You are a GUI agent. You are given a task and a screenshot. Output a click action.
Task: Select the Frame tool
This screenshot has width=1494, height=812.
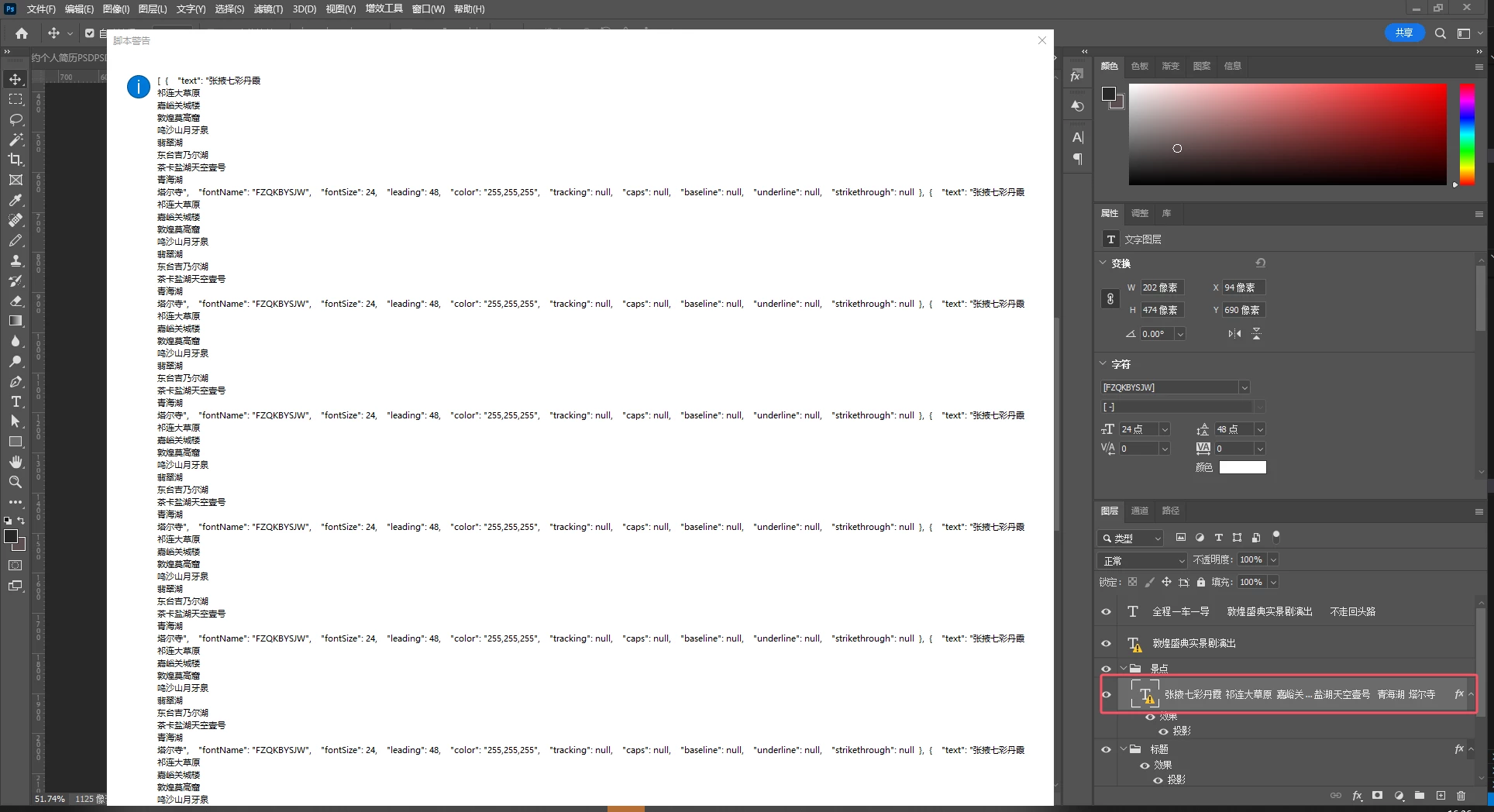15,180
